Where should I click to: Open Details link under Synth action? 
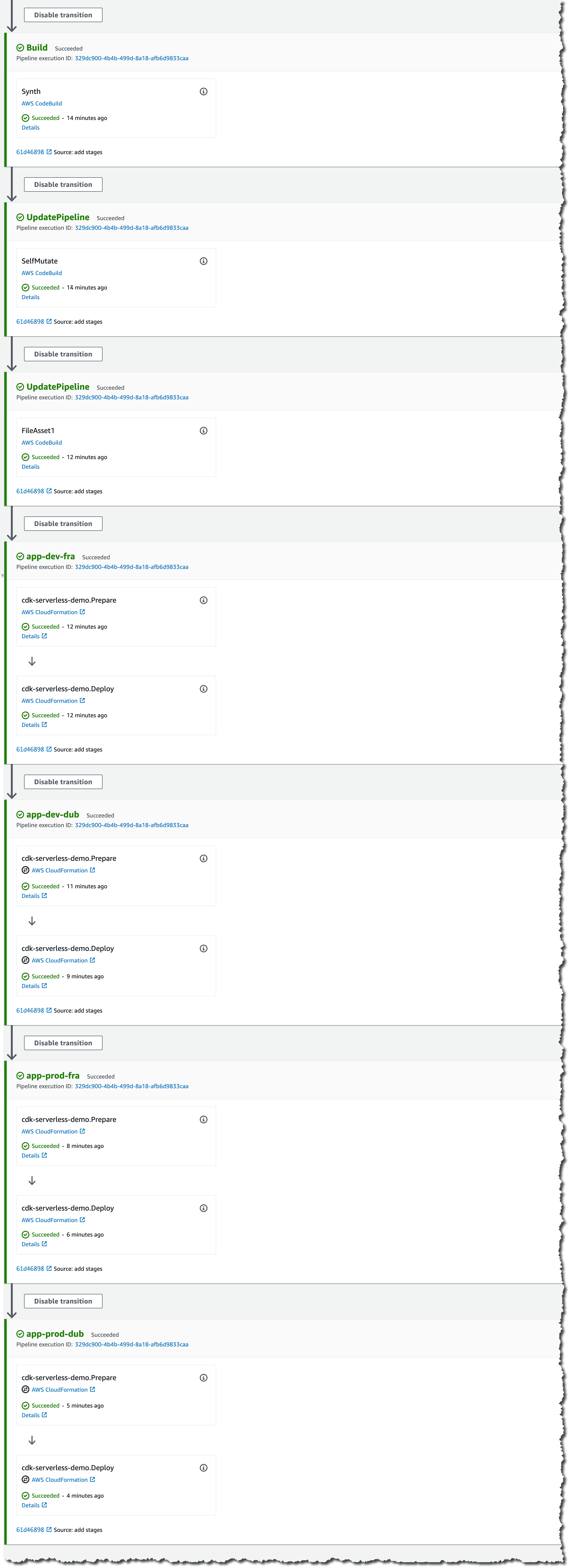[x=30, y=128]
